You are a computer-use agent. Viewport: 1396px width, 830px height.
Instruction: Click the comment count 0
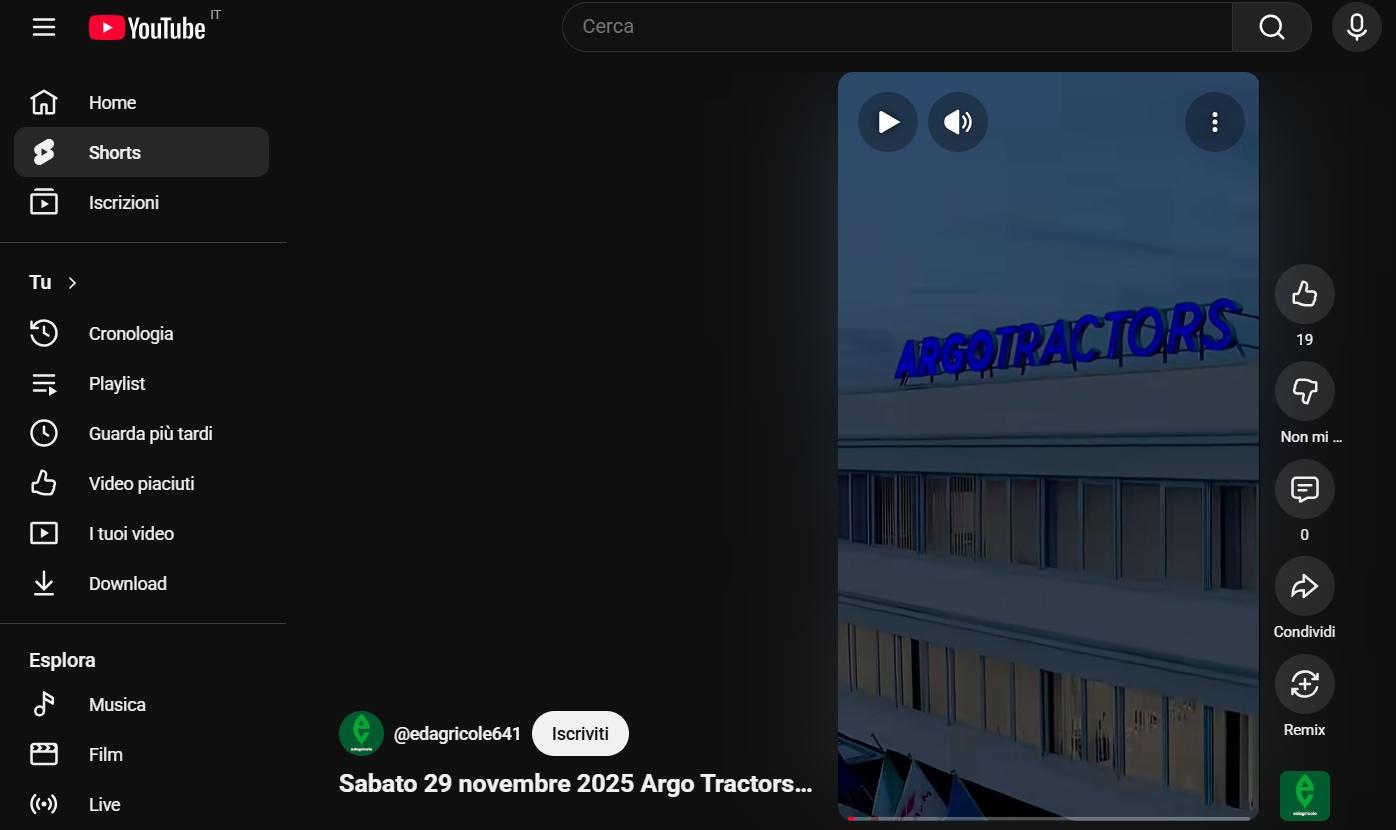(1304, 535)
